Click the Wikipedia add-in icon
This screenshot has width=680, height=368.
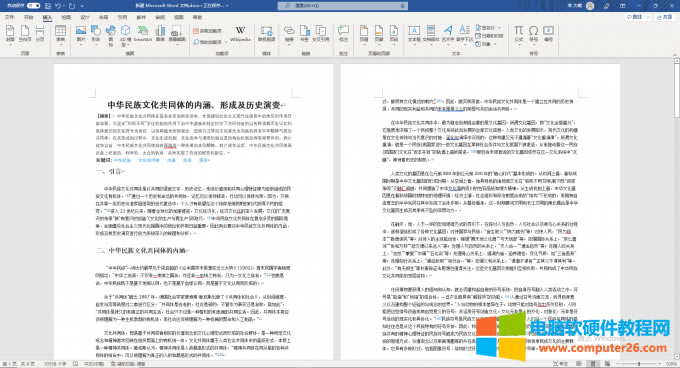[x=240, y=34]
